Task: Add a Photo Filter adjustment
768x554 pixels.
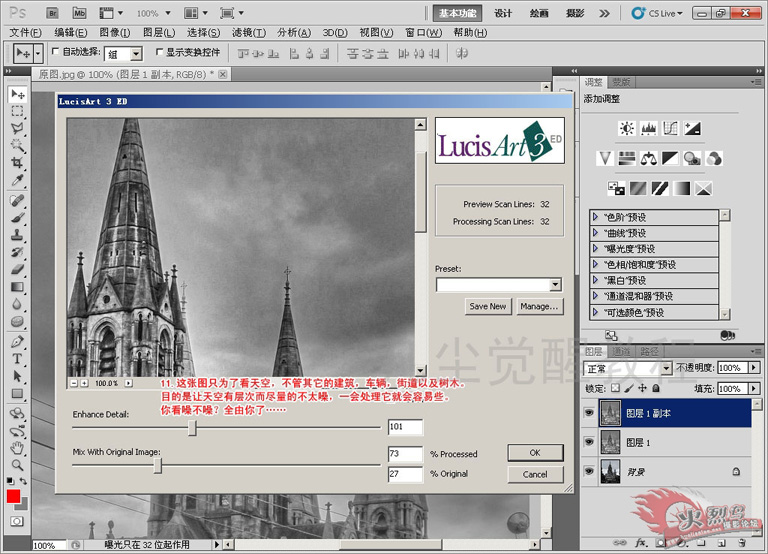Action: pos(692,158)
